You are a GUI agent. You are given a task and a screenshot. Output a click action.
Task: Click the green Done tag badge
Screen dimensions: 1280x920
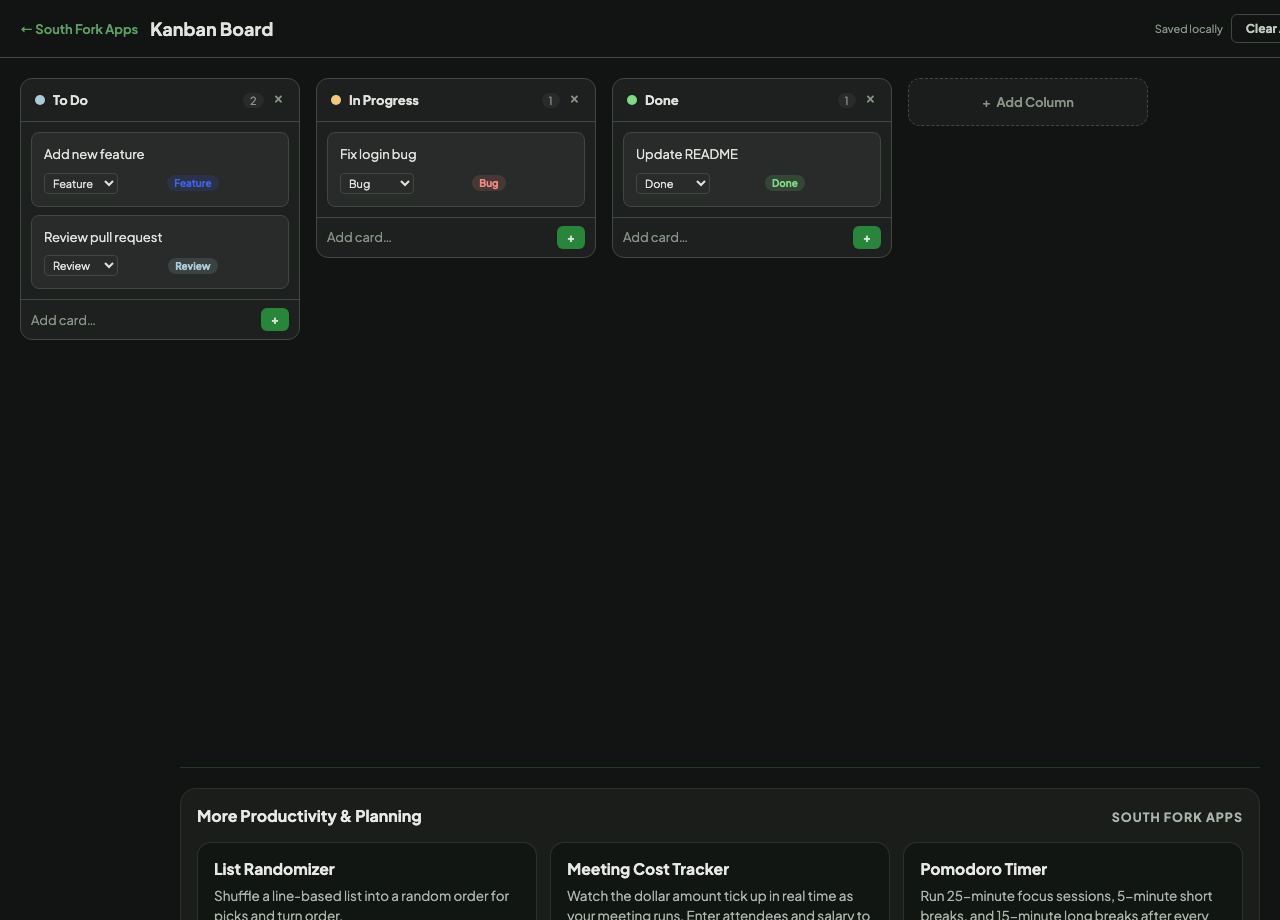(x=785, y=183)
